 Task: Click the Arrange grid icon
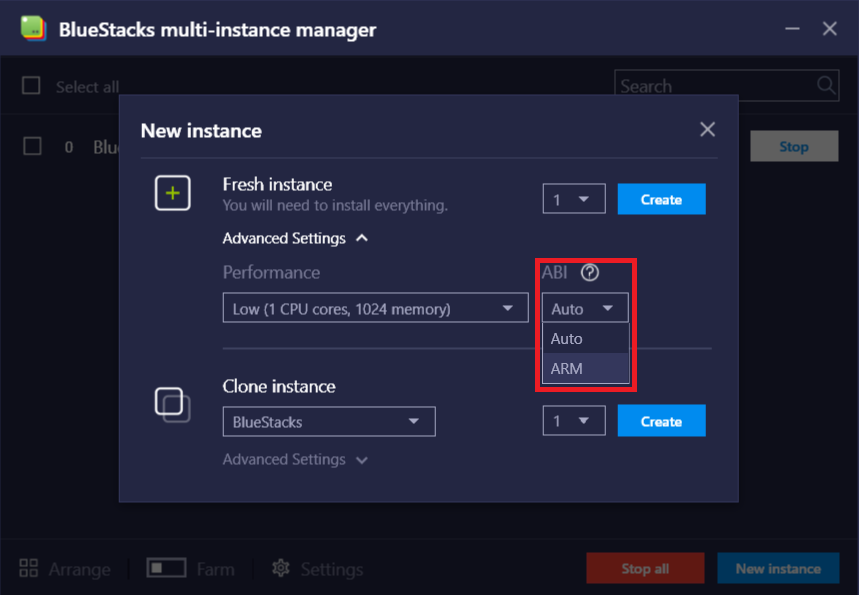click(28, 568)
